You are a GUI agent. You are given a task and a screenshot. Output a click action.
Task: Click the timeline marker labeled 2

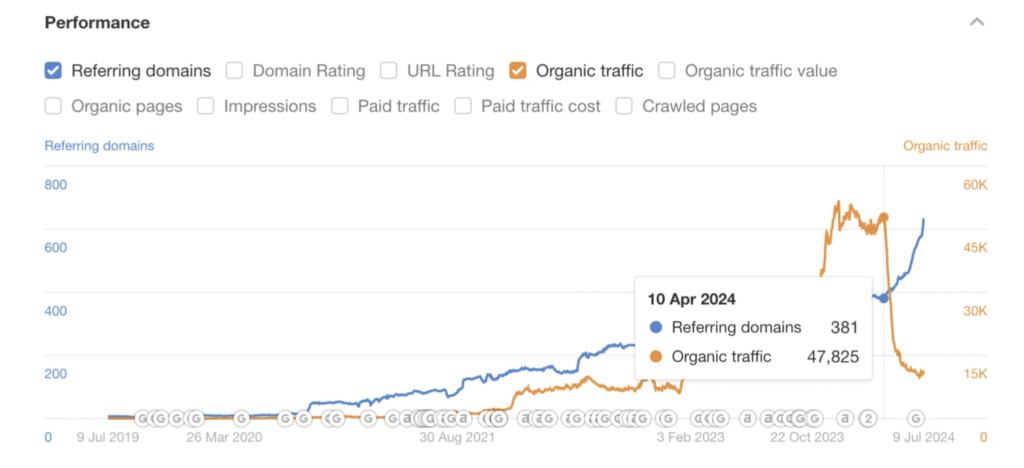pyautogui.click(x=869, y=418)
